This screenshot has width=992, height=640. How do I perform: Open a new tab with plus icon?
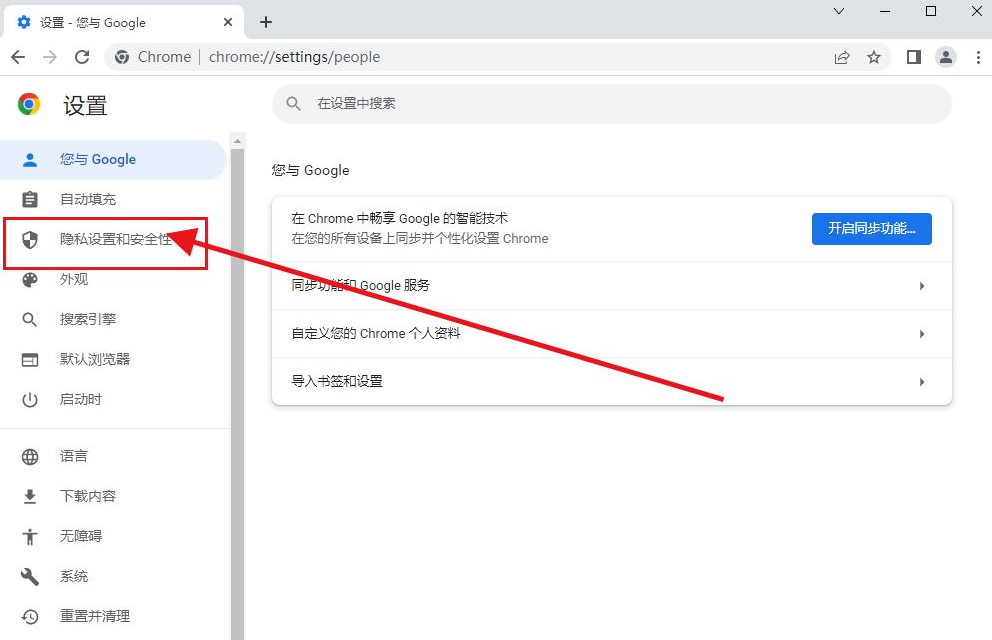[266, 22]
